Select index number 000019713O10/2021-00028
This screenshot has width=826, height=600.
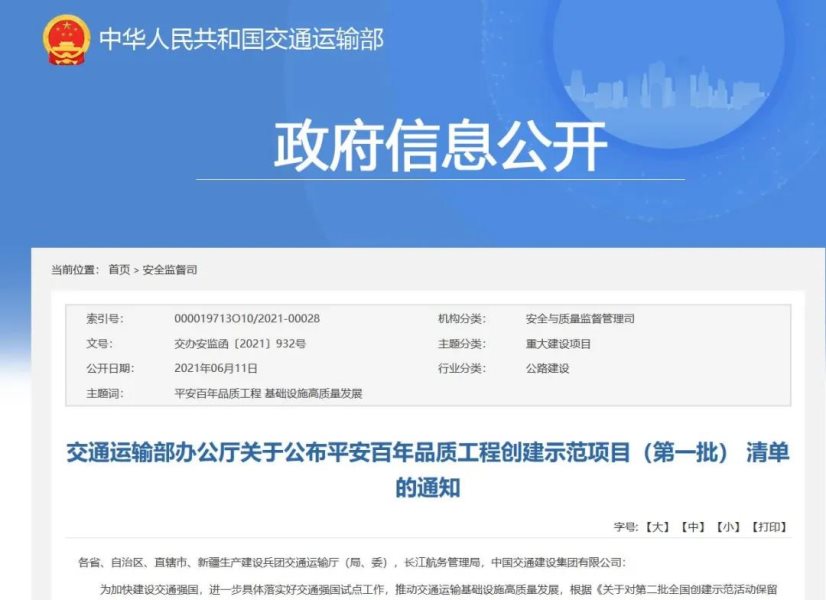pyautogui.click(x=246, y=319)
